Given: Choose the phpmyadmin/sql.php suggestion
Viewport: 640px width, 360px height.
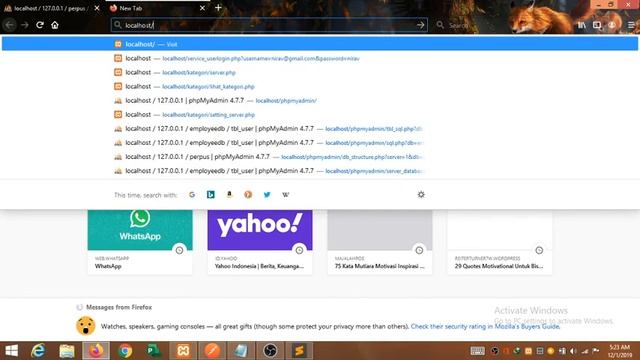Looking at the screenshot, I should [320, 143].
